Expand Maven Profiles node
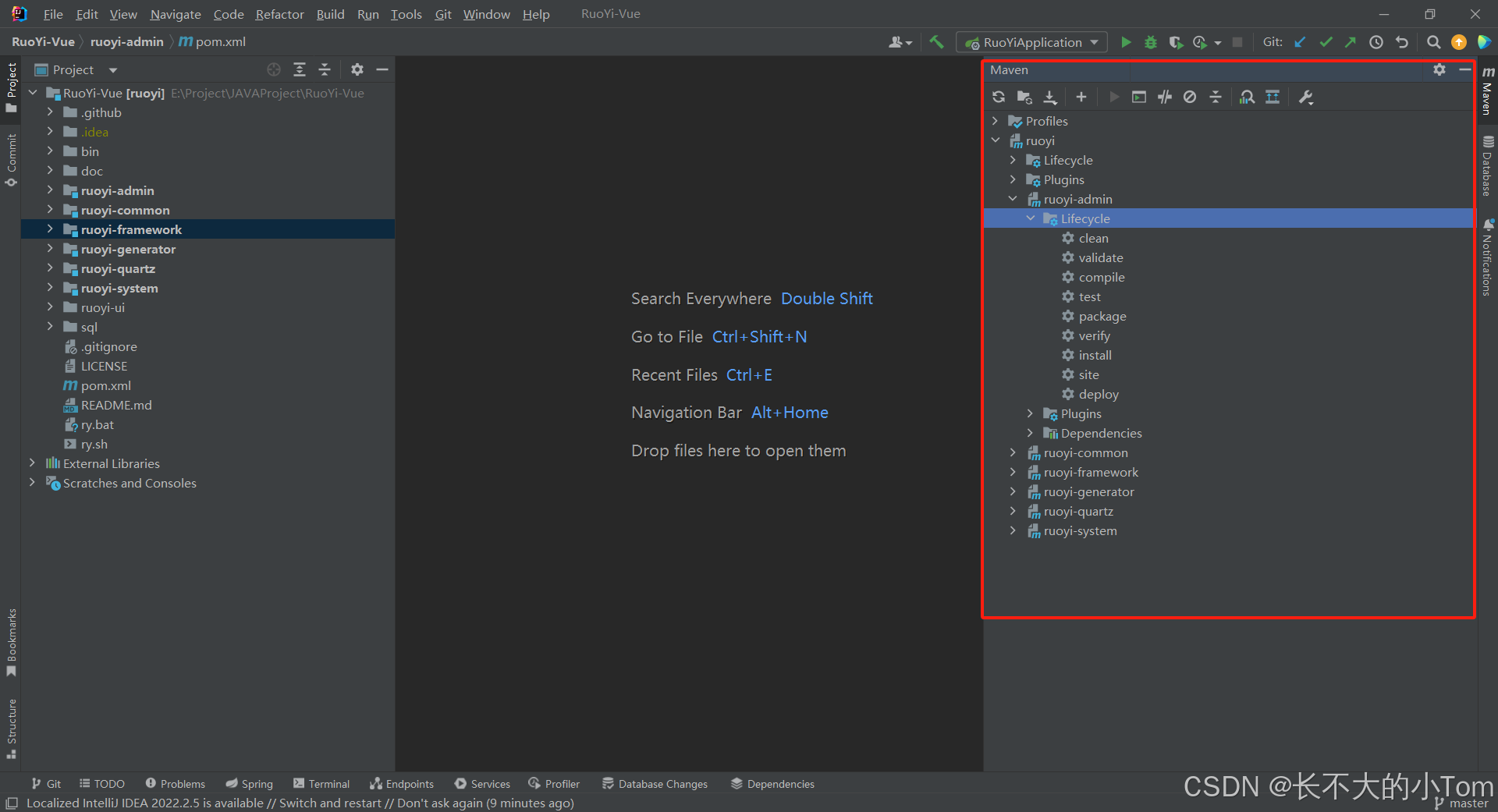This screenshot has width=1498, height=812. 995,121
